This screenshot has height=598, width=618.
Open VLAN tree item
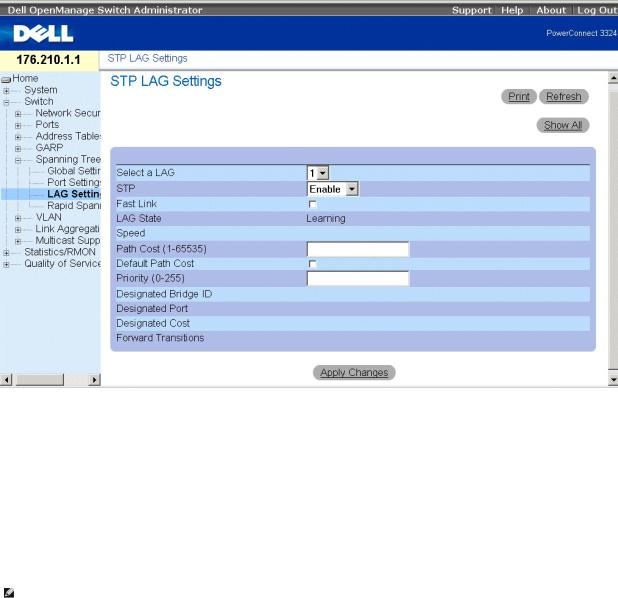click(x=48, y=217)
